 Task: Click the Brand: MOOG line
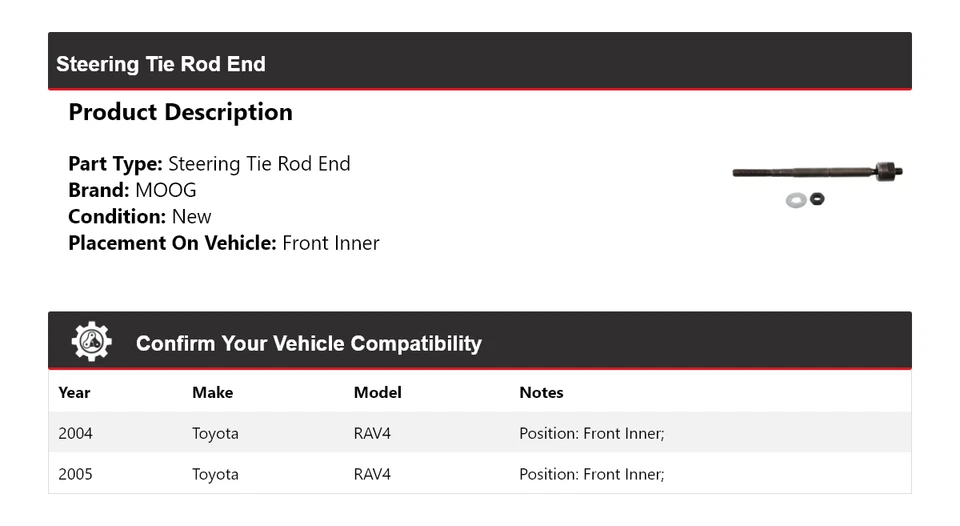(x=132, y=190)
